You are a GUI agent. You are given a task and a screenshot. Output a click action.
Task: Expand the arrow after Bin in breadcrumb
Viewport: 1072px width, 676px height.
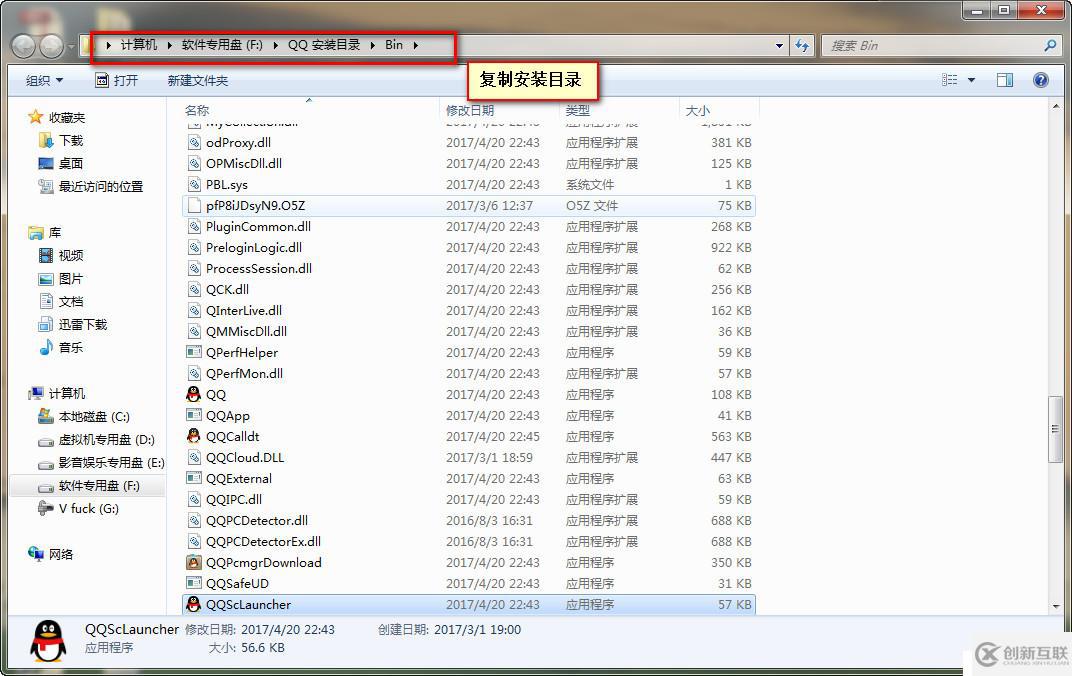pyautogui.click(x=415, y=45)
